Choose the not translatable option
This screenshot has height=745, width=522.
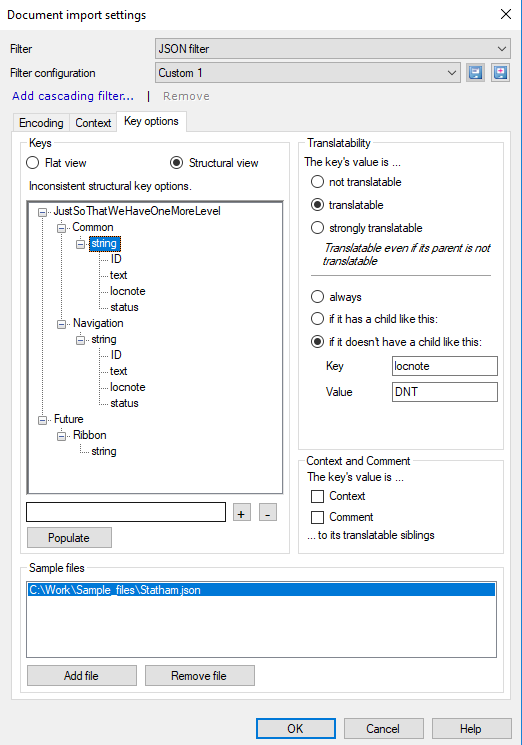[x=317, y=182]
